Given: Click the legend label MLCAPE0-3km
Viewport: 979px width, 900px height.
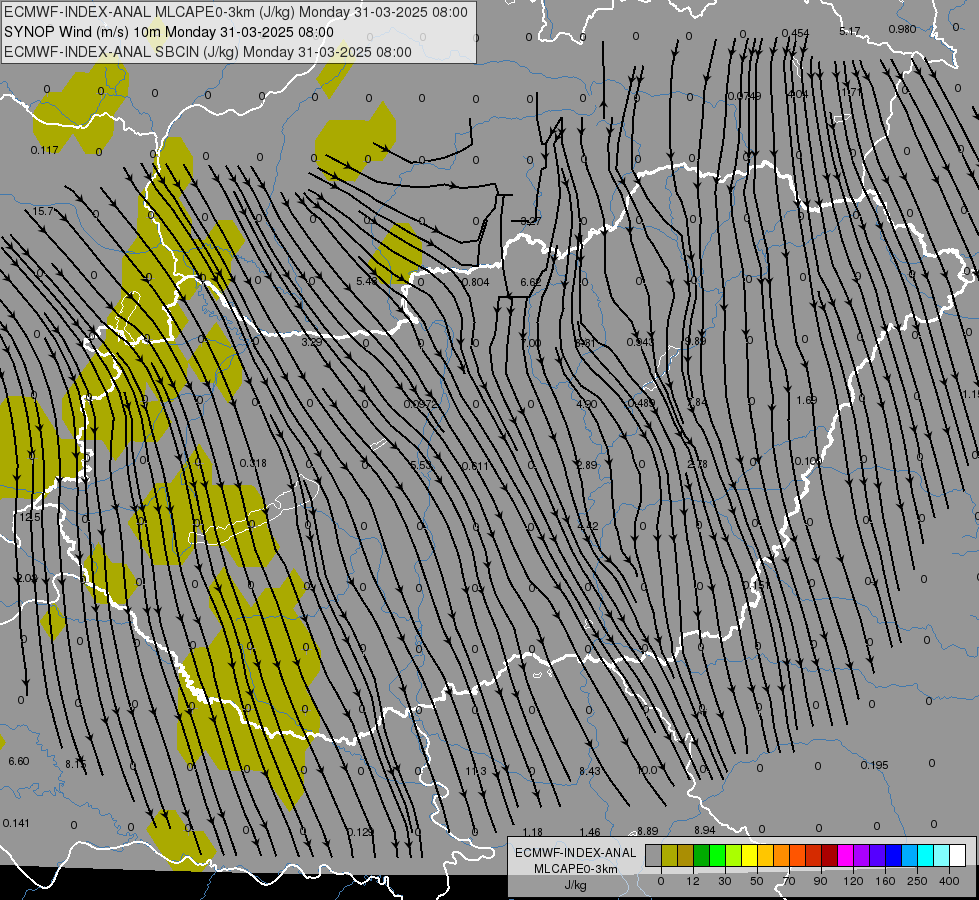Looking at the screenshot, I should tap(576, 869).
